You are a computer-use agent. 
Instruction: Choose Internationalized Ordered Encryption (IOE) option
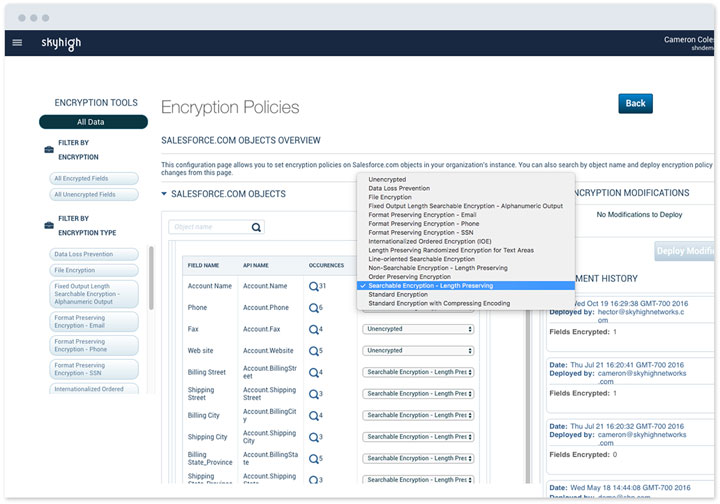click(466, 241)
